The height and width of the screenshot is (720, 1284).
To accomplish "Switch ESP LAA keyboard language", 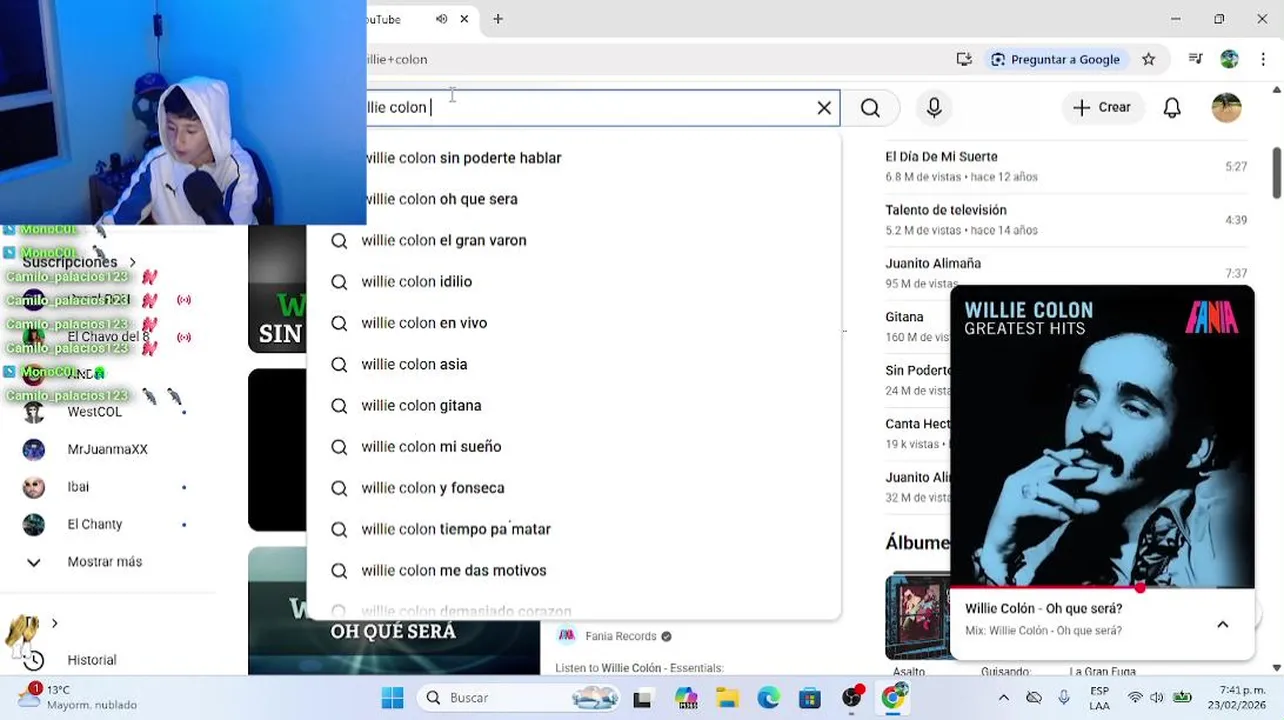I will 1099,698.
